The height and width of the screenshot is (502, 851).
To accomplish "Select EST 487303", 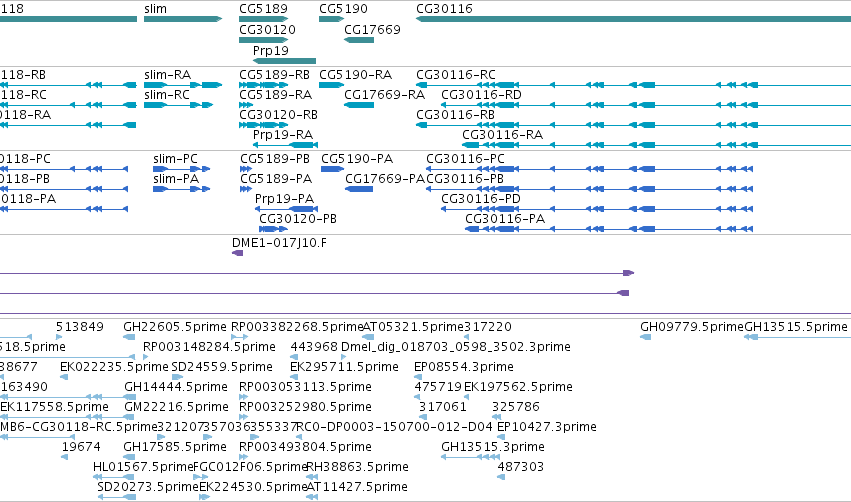I will click(x=520, y=467).
